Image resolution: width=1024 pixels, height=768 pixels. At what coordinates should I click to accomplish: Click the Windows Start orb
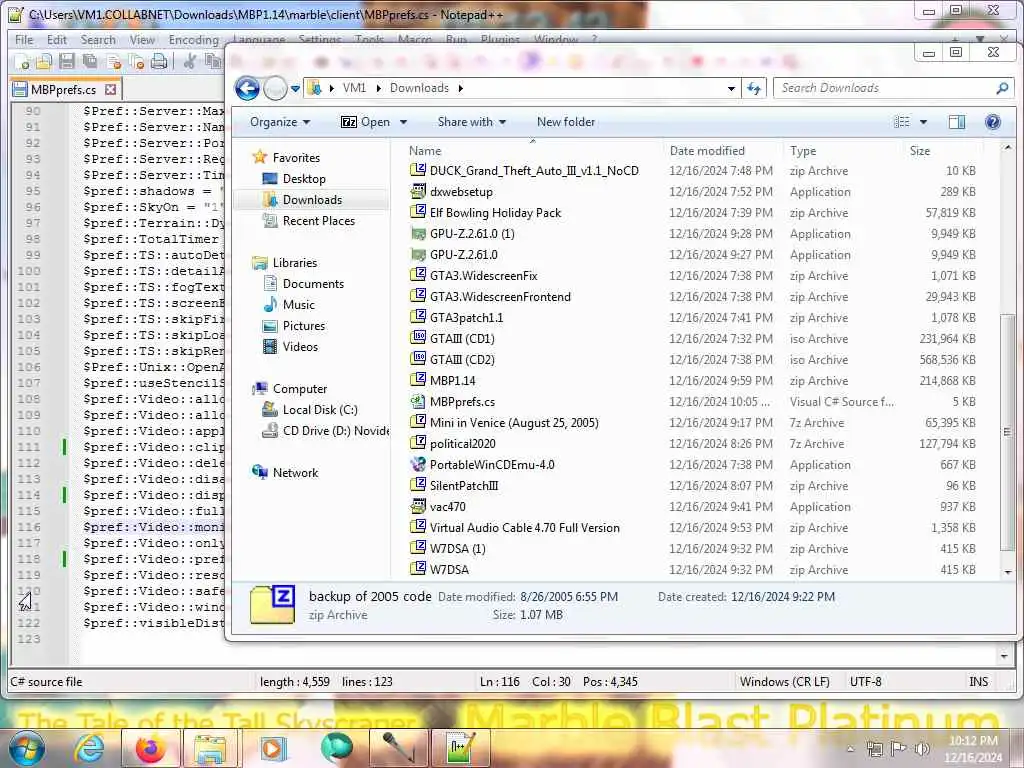[26, 748]
